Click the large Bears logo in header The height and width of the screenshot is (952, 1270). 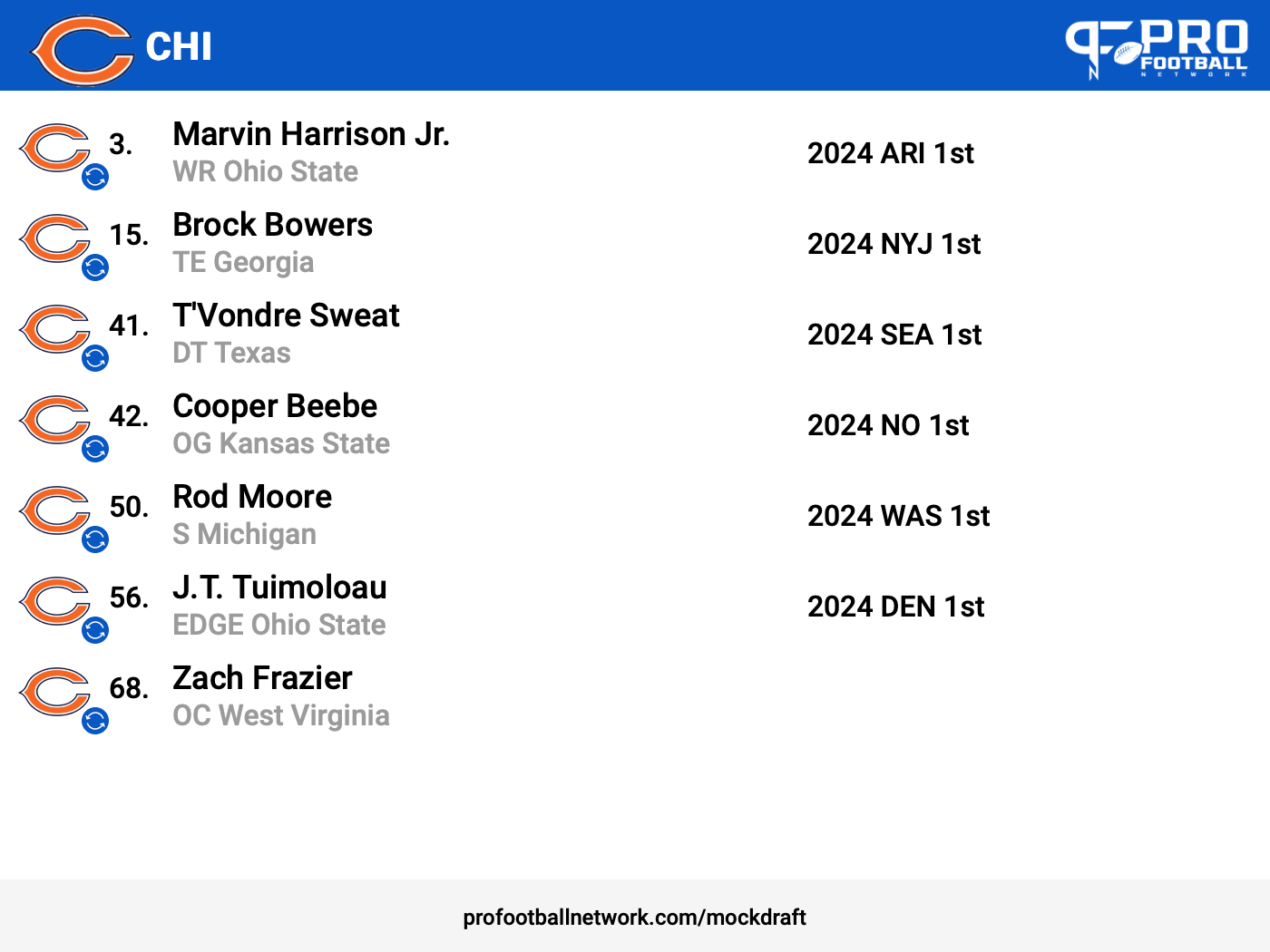82,50
